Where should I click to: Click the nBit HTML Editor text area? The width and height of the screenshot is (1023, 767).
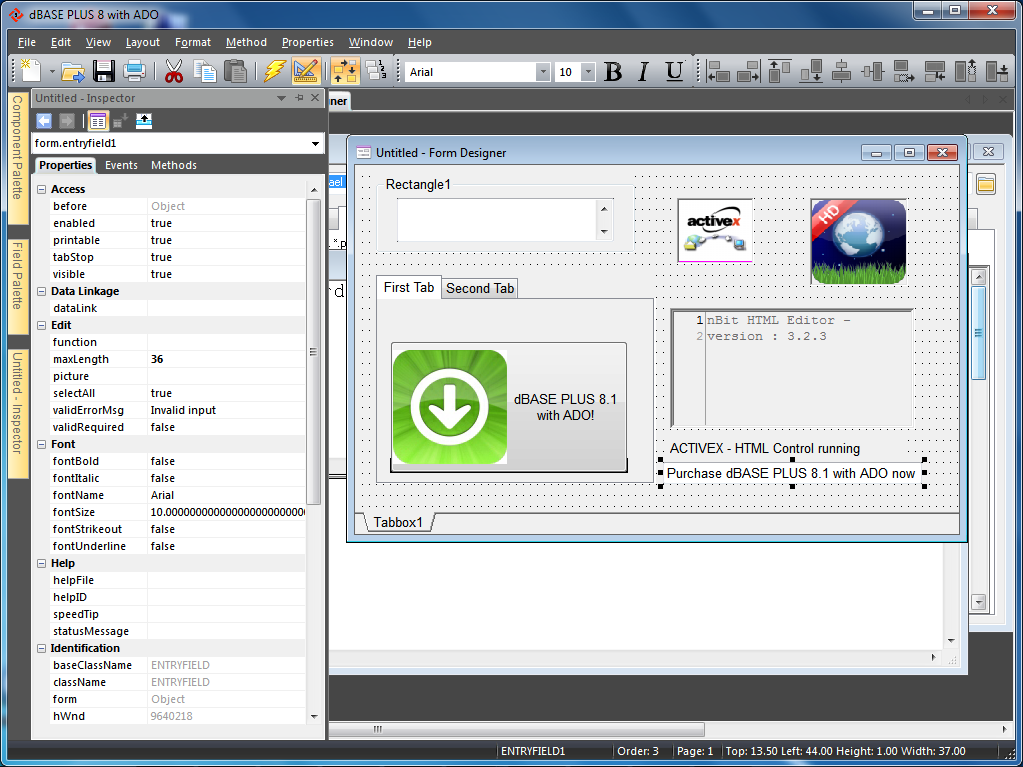(792, 368)
